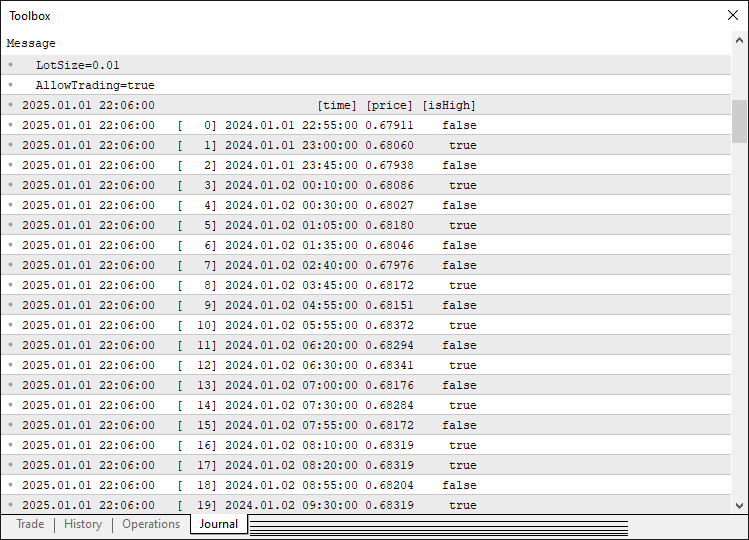Select log row index 5 with price 0.68180
The image size is (749, 540).
coord(366,225)
